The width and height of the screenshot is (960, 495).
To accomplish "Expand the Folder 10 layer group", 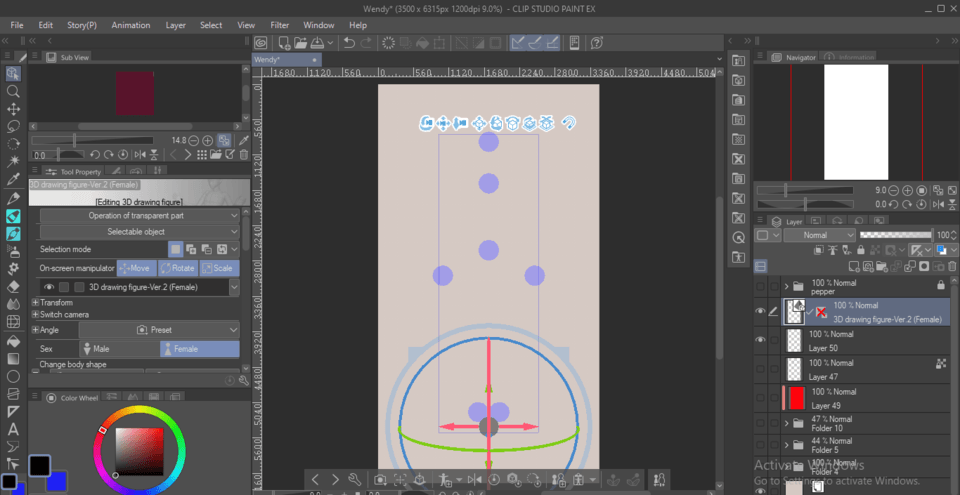I will pos(786,423).
